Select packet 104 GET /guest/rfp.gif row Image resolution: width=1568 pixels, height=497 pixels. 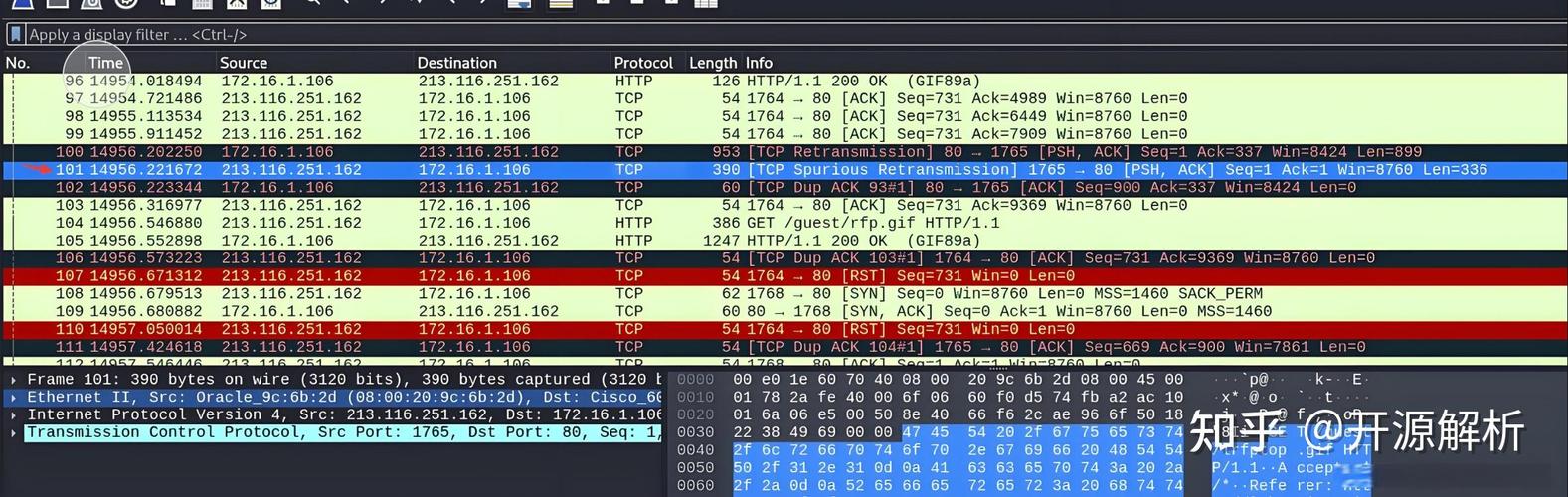784,223
